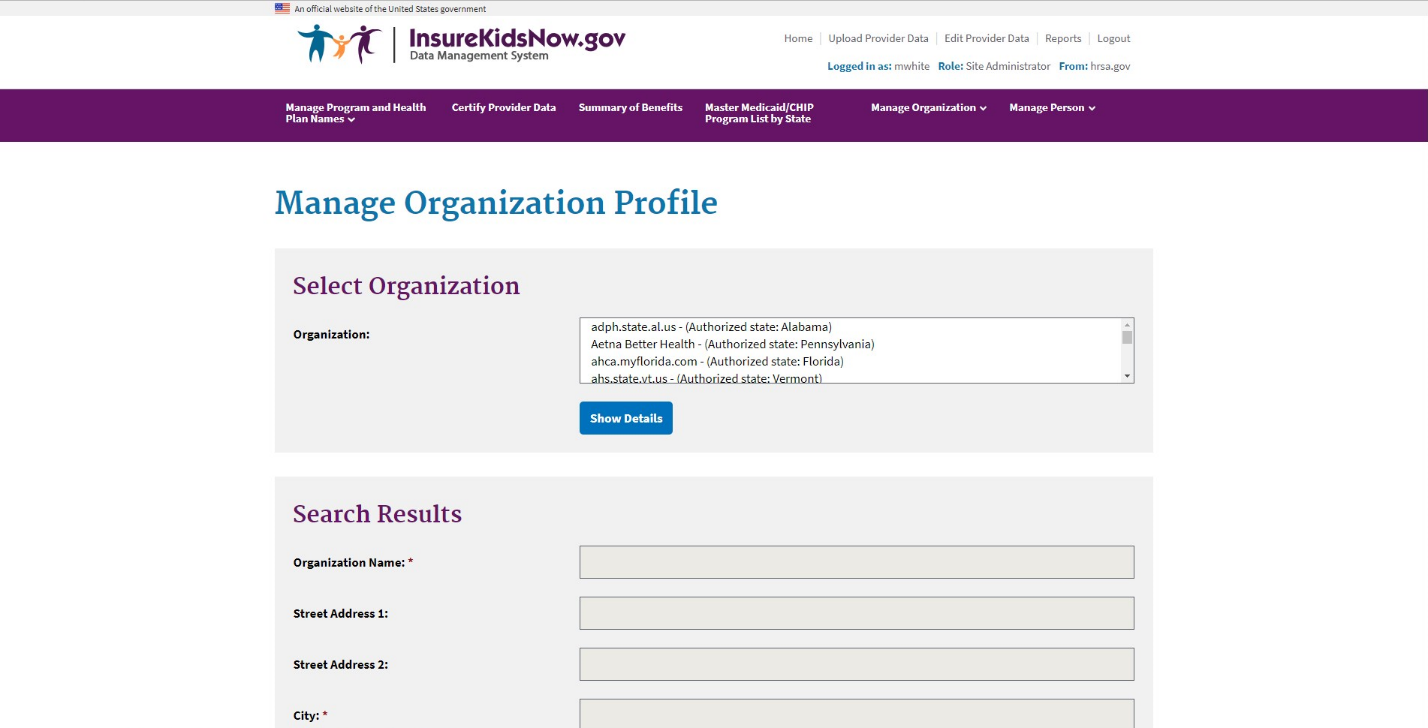This screenshot has height=728, width=1428.
Task: Open the Upload Provider Data link
Action: click(878, 38)
